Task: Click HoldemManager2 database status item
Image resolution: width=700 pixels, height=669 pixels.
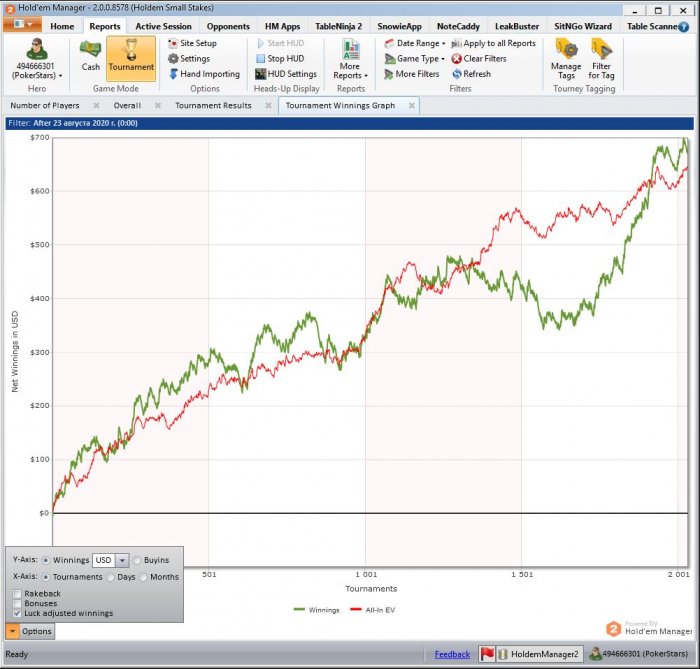Action: click(x=539, y=654)
